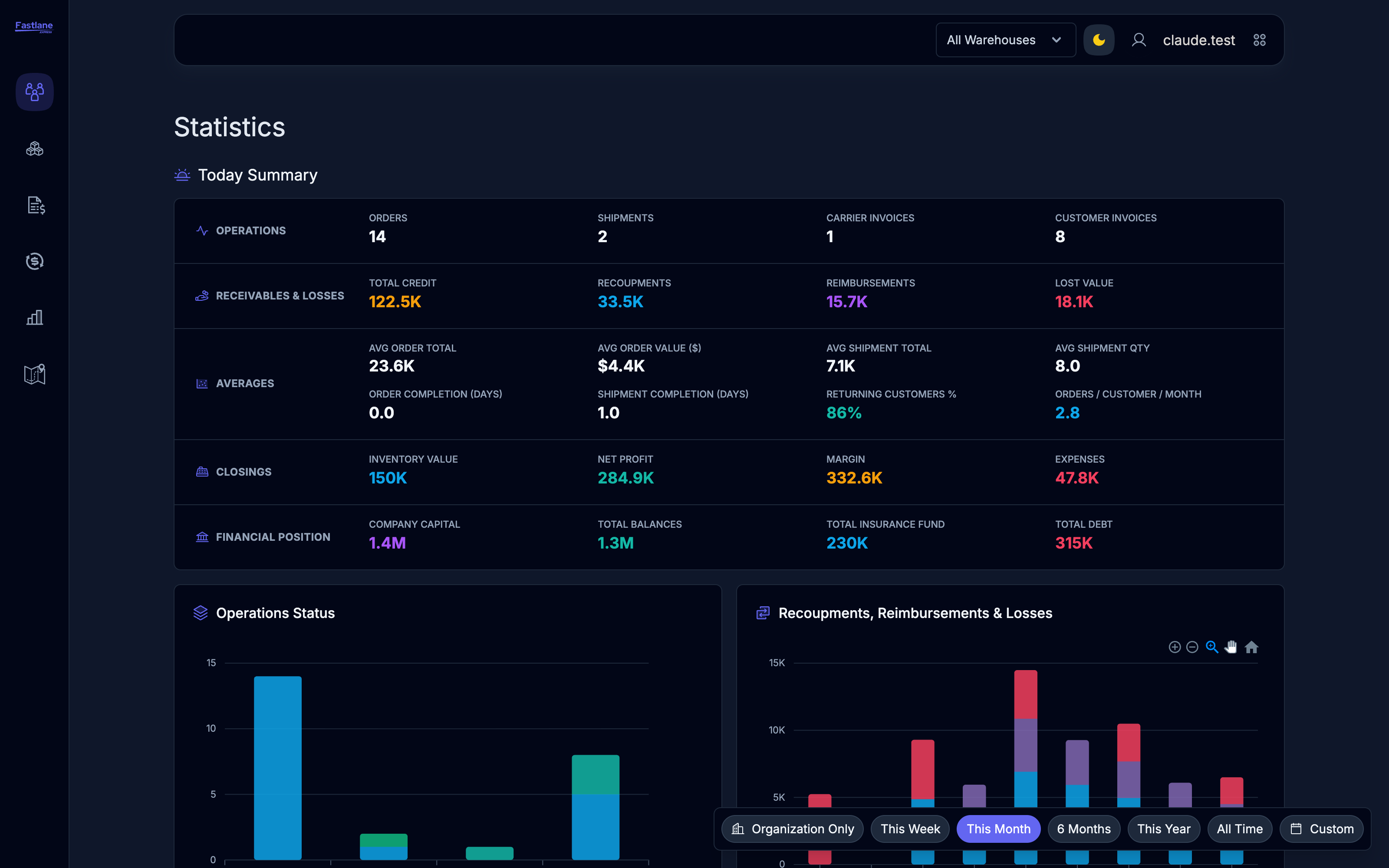Click the All Time range button
The height and width of the screenshot is (868, 1389).
[x=1240, y=829]
